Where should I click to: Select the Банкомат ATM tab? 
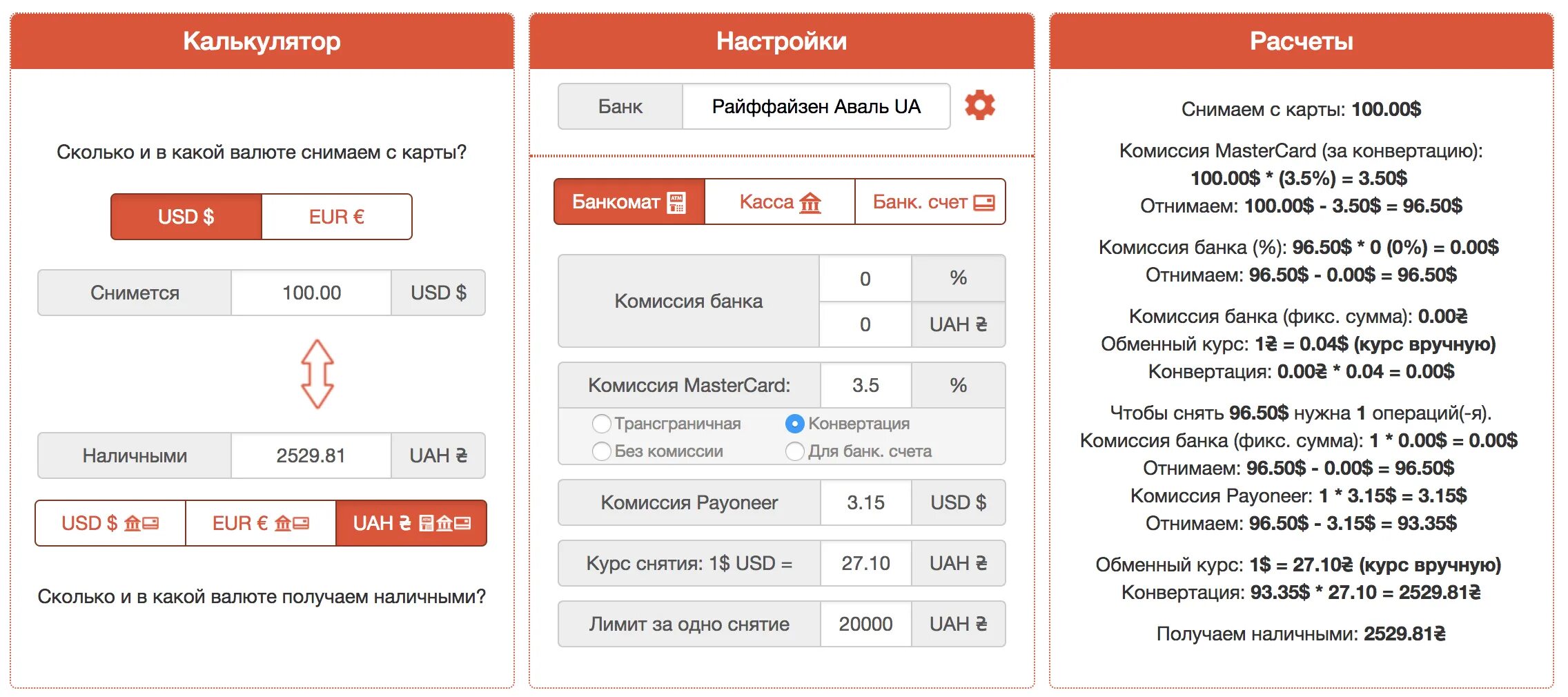click(x=629, y=202)
